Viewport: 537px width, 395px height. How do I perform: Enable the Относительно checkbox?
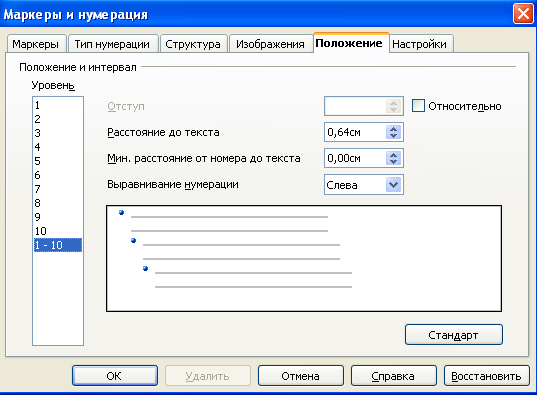point(418,106)
